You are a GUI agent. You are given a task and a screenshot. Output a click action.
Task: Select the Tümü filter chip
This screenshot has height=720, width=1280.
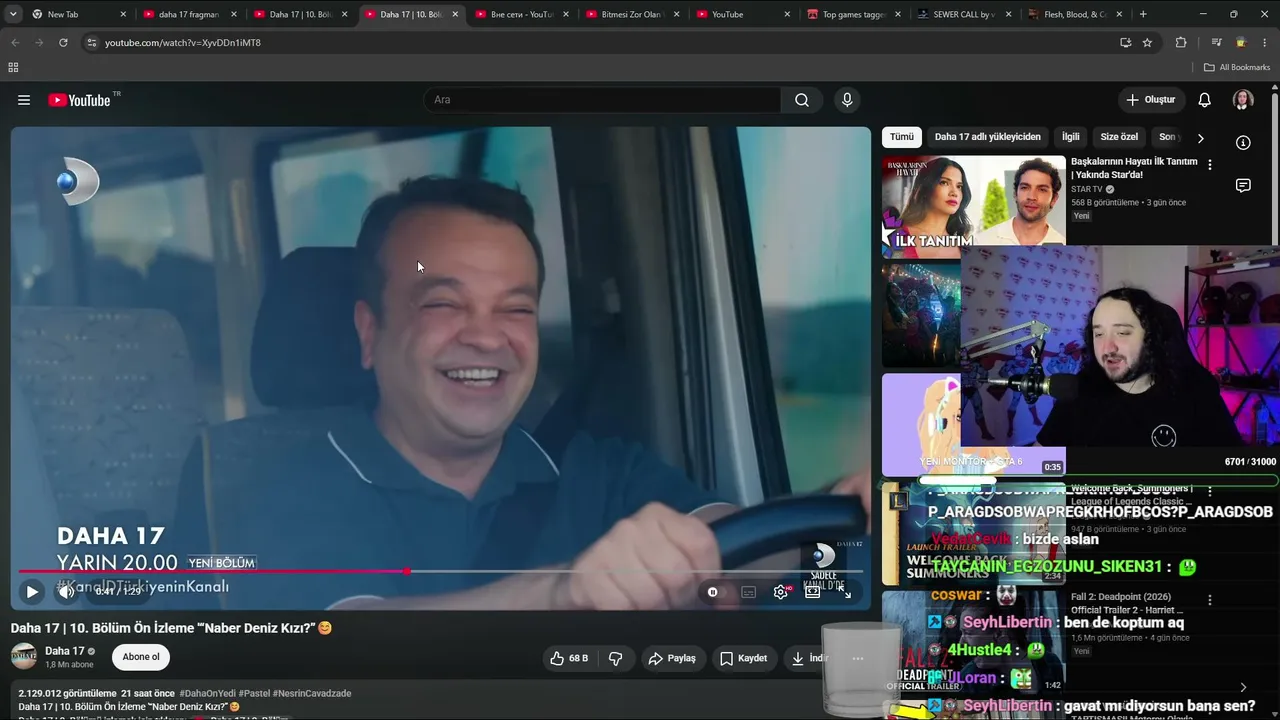902,137
